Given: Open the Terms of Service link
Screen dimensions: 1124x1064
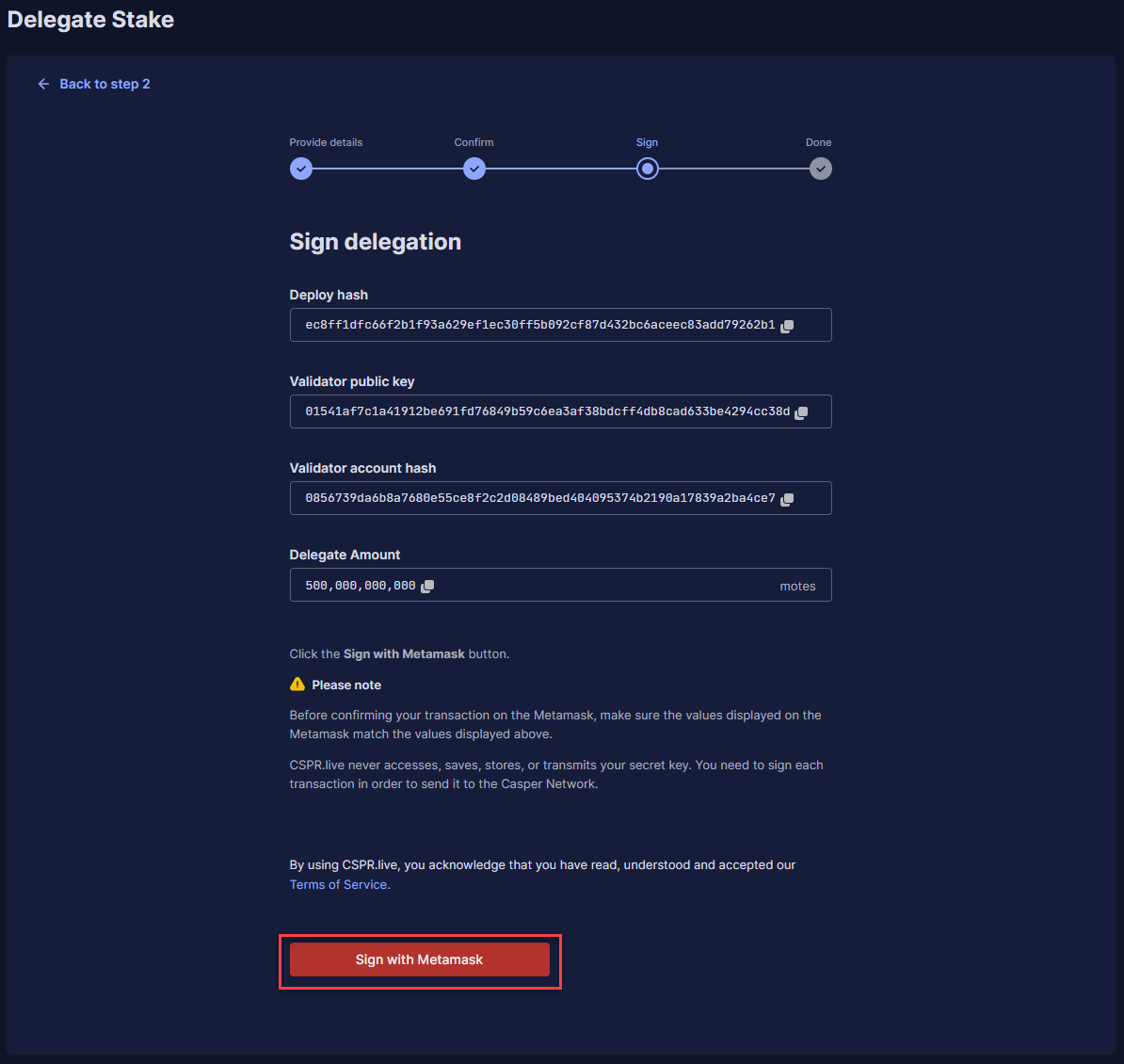Looking at the screenshot, I should (339, 884).
